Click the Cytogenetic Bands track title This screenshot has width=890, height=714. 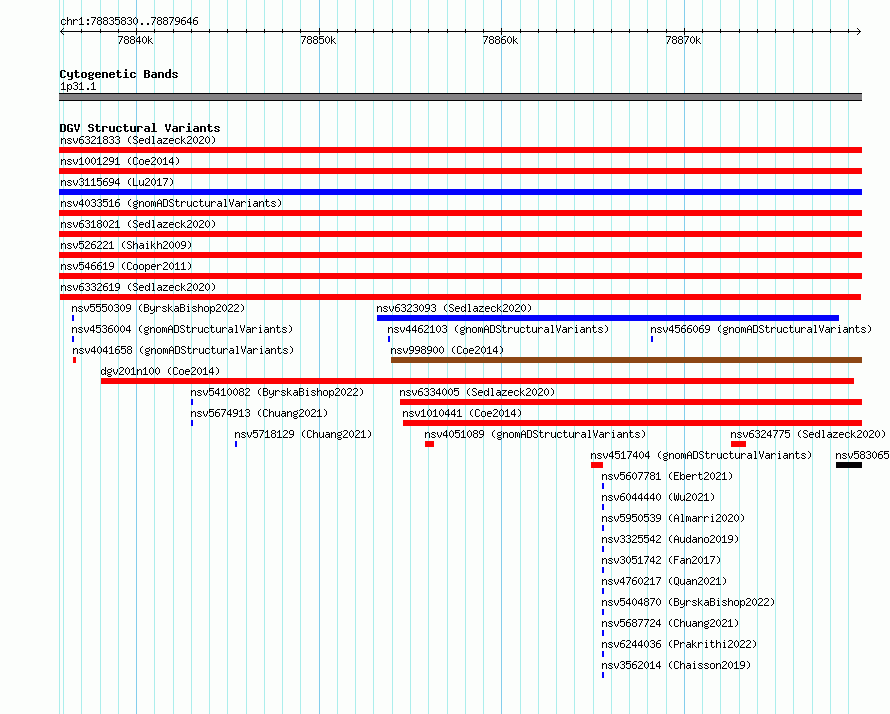pos(119,74)
